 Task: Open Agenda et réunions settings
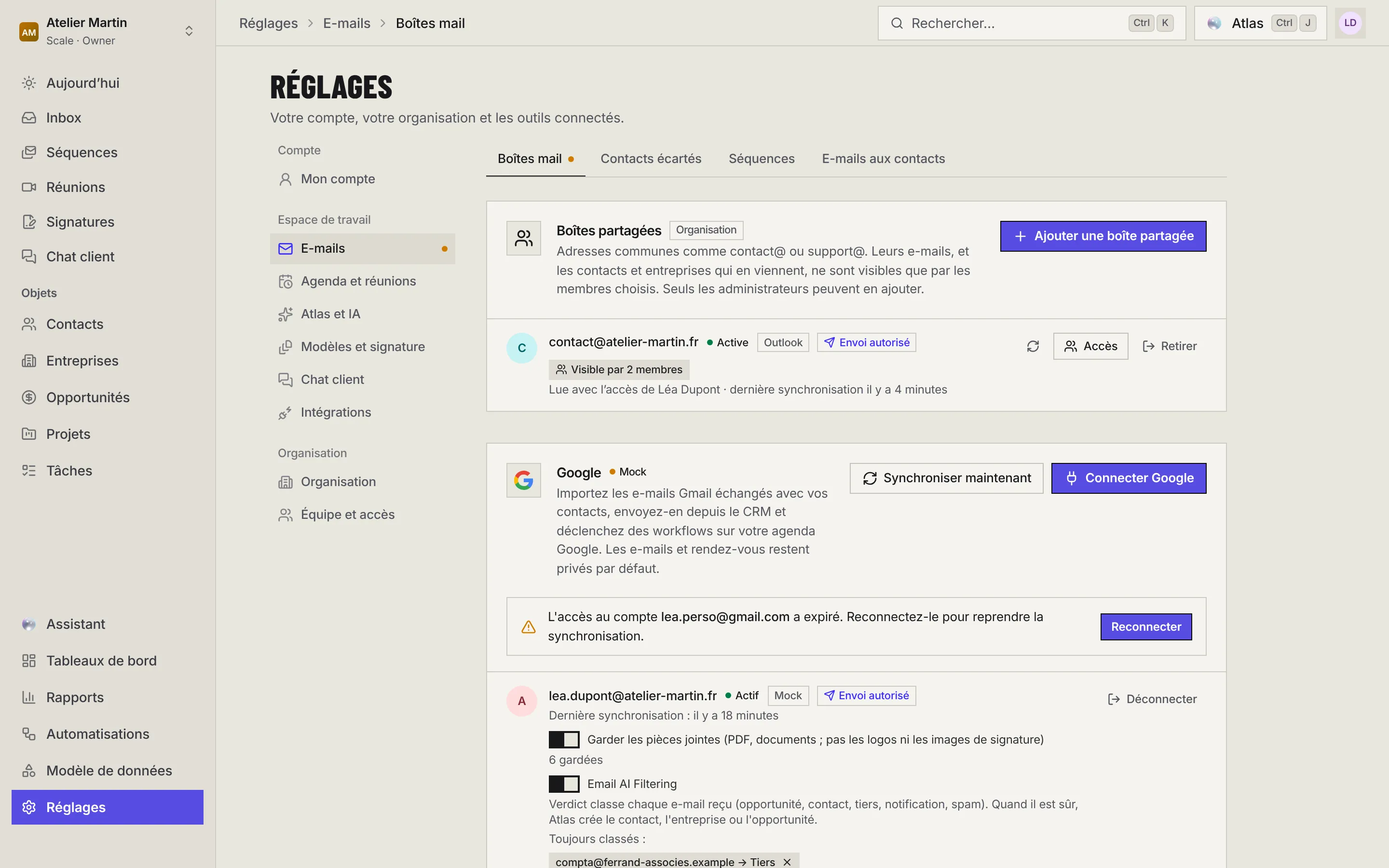click(362, 281)
